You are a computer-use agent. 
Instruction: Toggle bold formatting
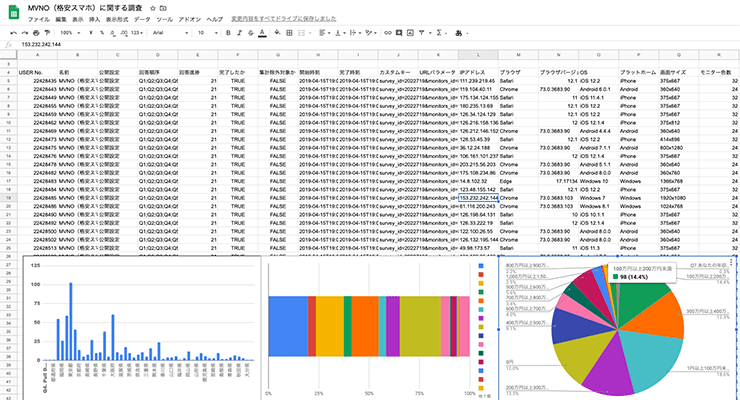pyautogui.click(x=226, y=32)
